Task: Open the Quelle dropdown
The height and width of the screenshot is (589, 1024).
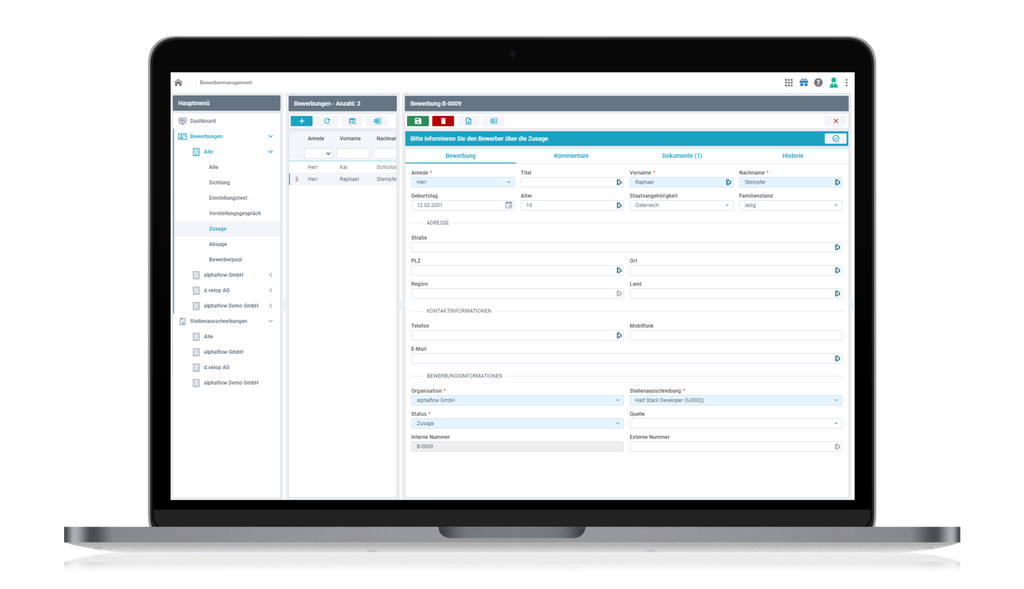Action: point(735,423)
